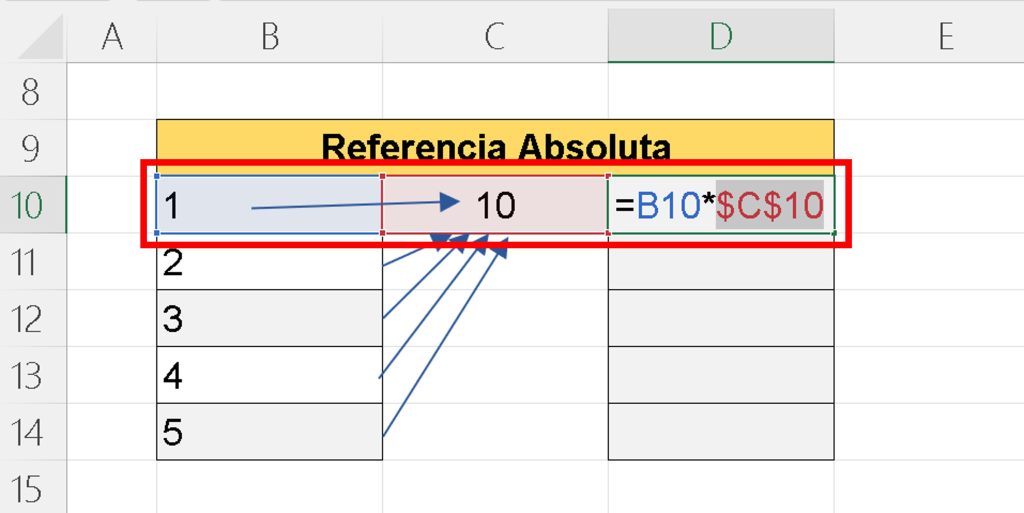Click empty cell D12
Image resolution: width=1024 pixels, height=513 pixels.
(721, 318)
